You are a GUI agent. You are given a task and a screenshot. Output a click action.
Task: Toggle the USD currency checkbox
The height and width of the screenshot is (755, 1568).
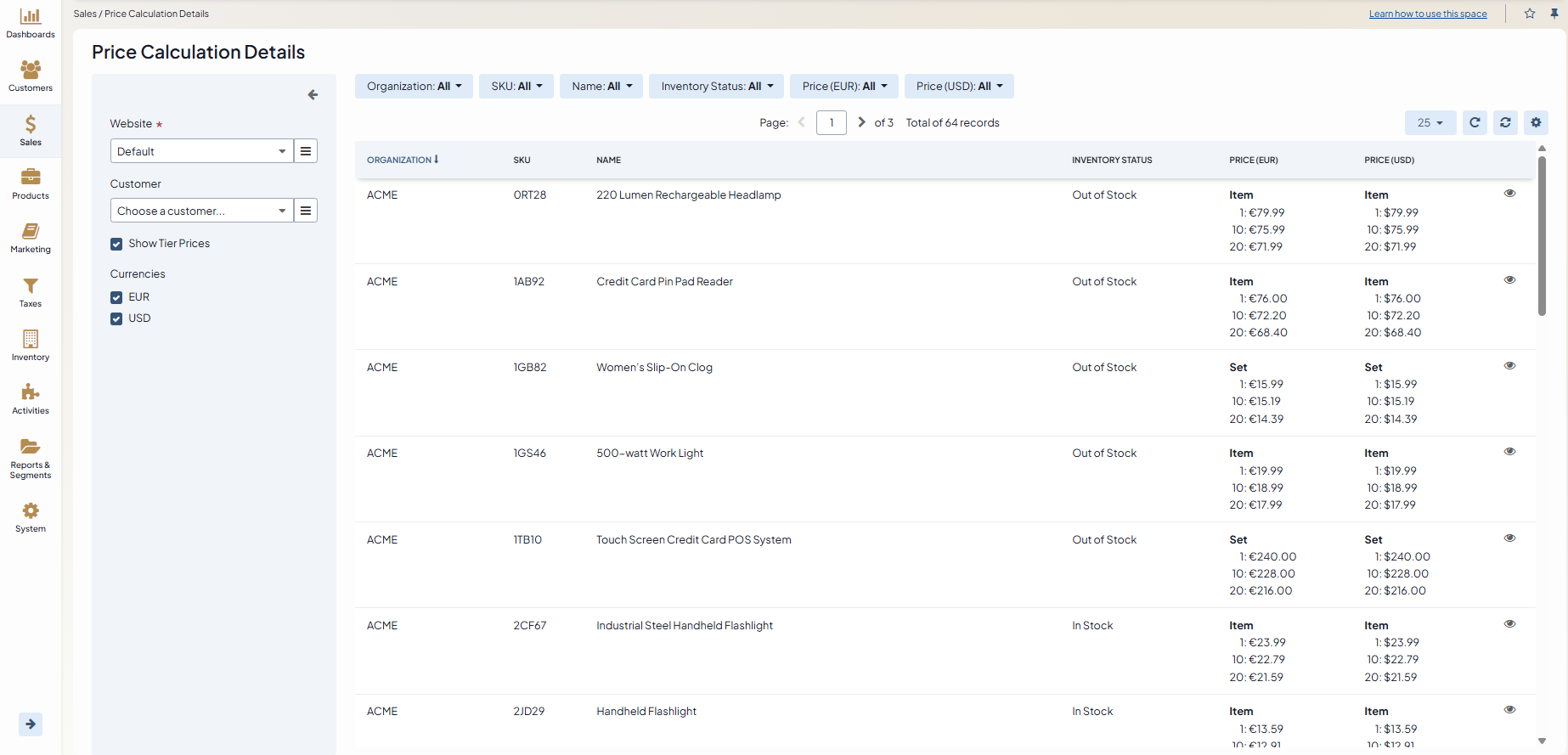point(116,319)
